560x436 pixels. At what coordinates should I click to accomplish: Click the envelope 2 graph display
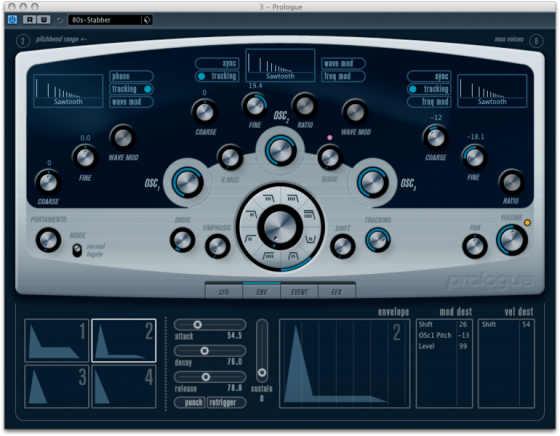tap(345, 364)
